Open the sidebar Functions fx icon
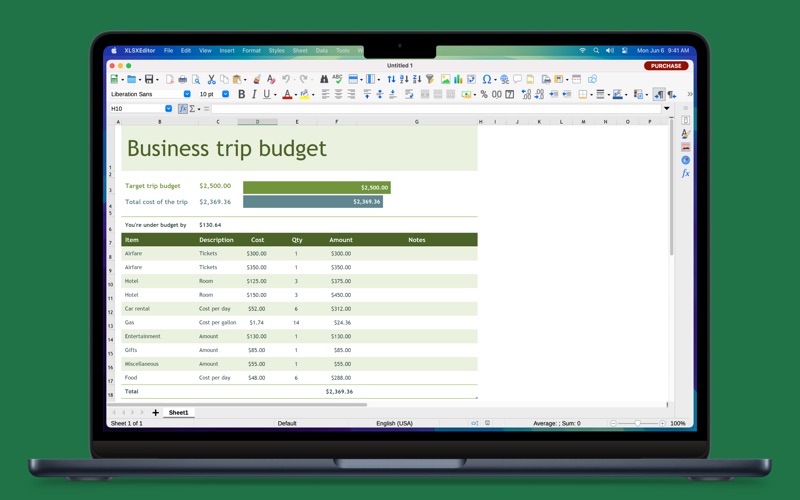800x500 pixels. pos(685,173)
